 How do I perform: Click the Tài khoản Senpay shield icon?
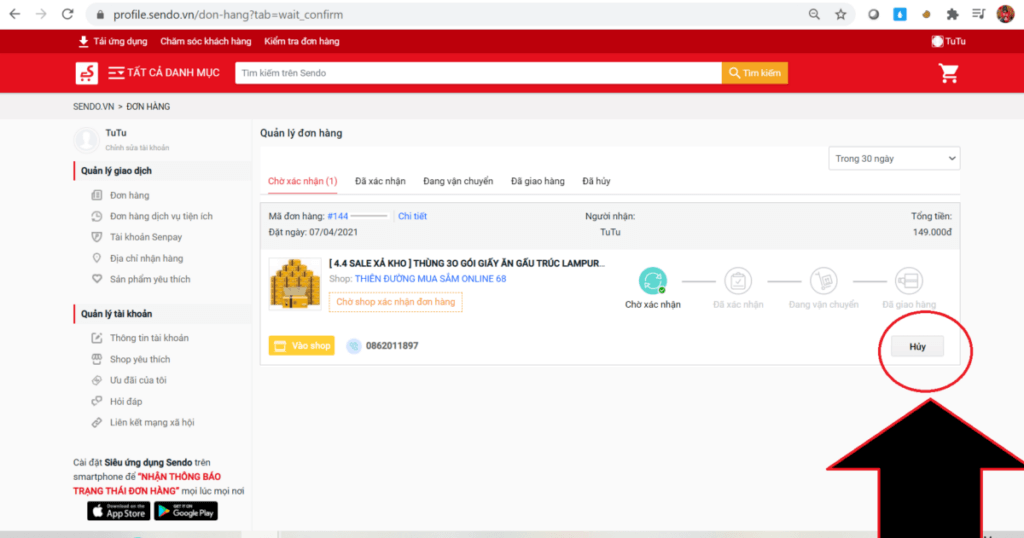click(x=97, y=237)
